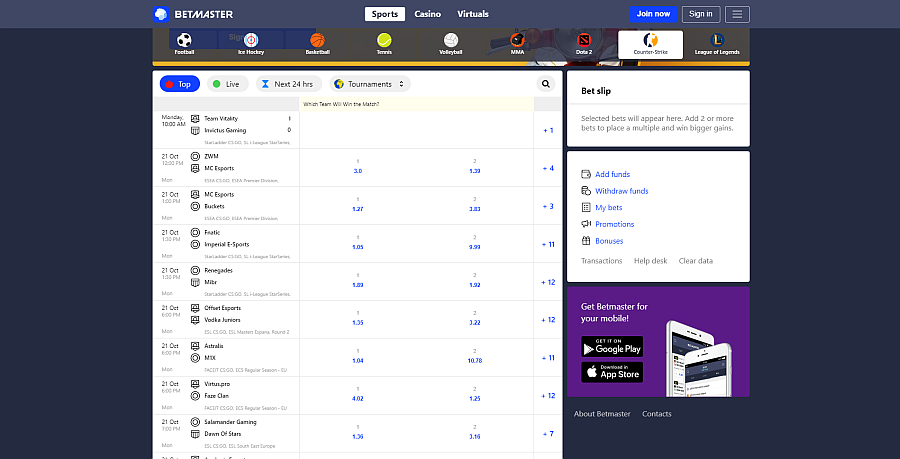Expand +3 markets for MC Esports vs Buckets
Image resolution: width=900 pixels, height=459 pixels.
tap(548, 206)
